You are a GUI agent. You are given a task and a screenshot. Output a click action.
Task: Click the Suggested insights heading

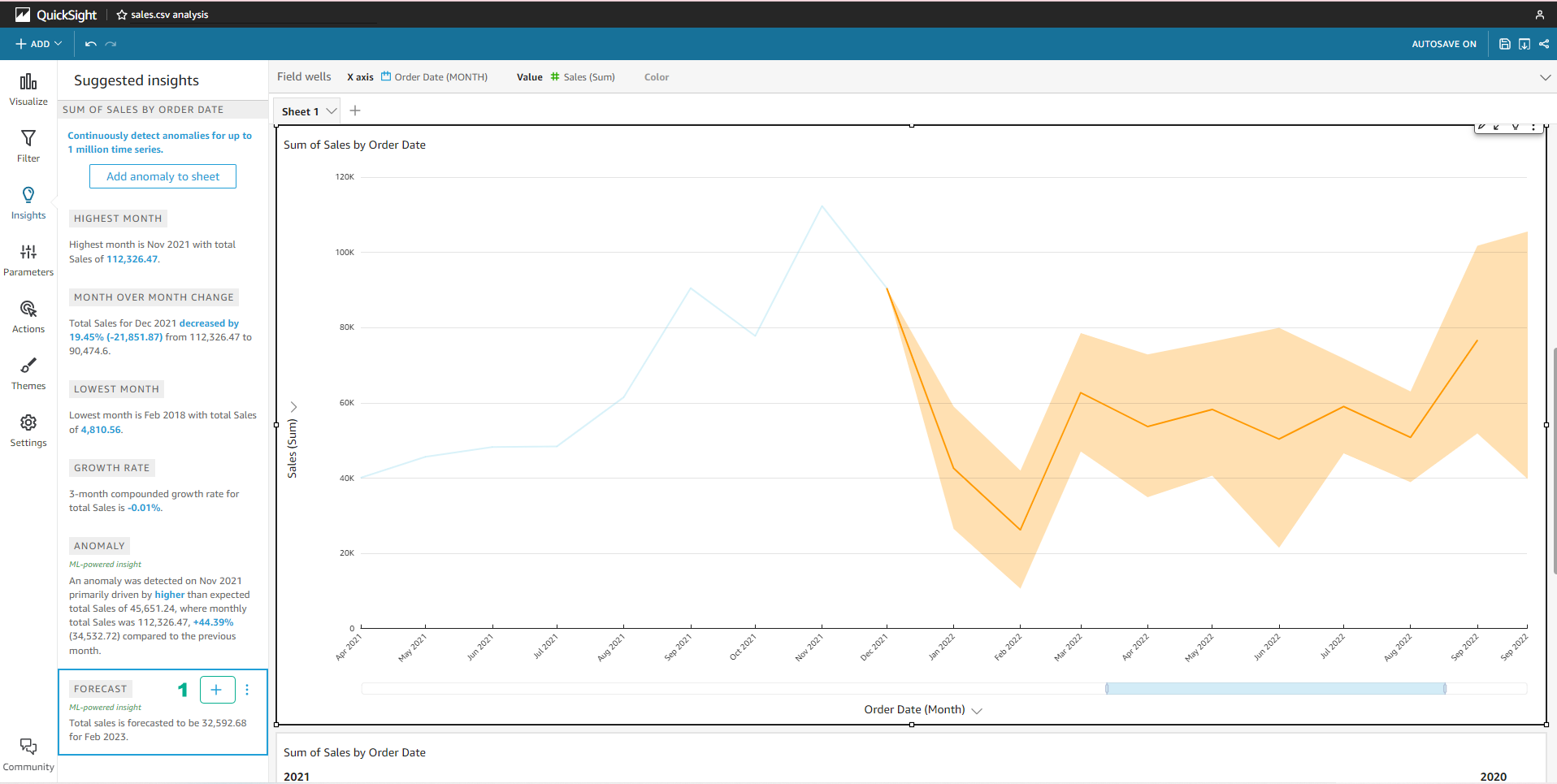click(x=137, y=80)
